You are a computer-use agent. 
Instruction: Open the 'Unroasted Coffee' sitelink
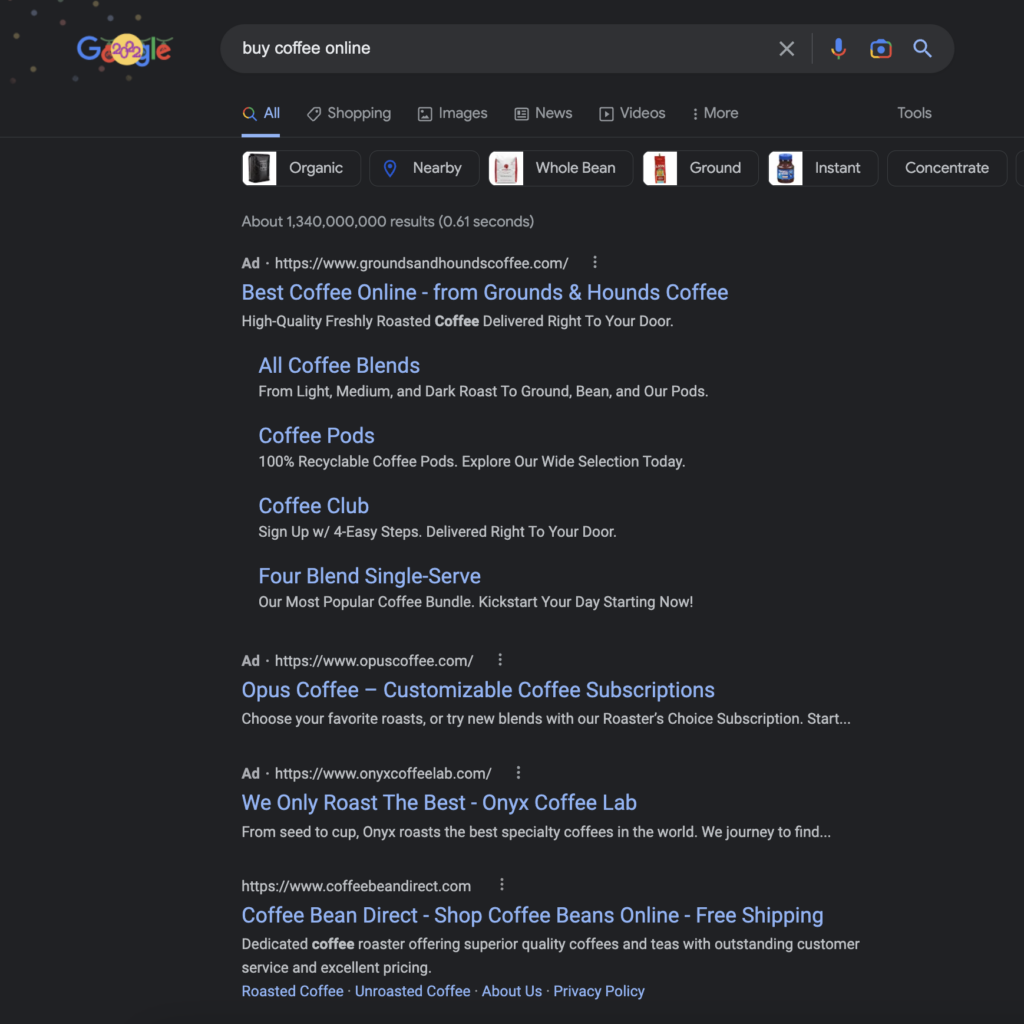tap(413, 991)
